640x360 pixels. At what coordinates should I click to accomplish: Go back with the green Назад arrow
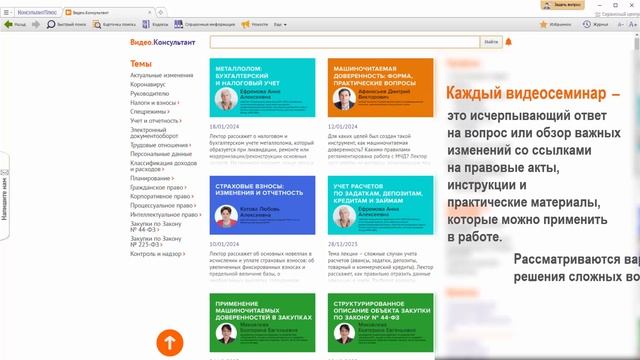[x=15, y=24]
